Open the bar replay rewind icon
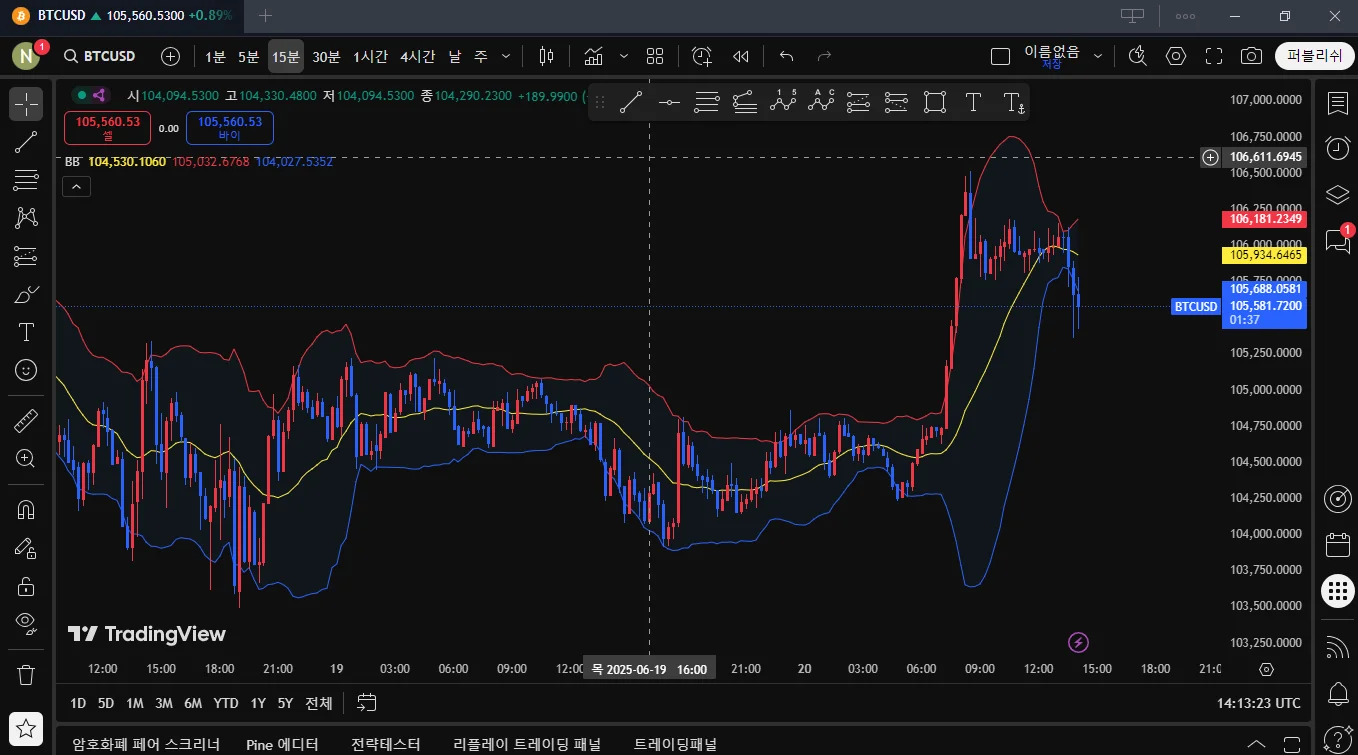This screenshot has width=1358, height=755. pos(740,56)
